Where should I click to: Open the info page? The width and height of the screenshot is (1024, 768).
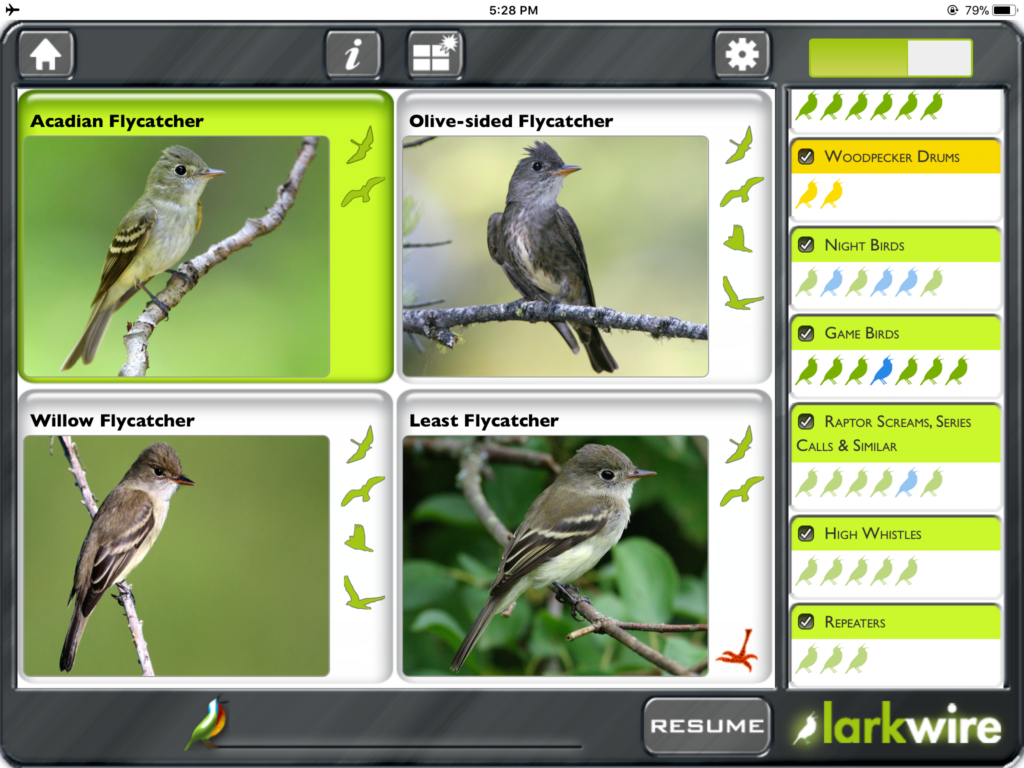point(353,54)
